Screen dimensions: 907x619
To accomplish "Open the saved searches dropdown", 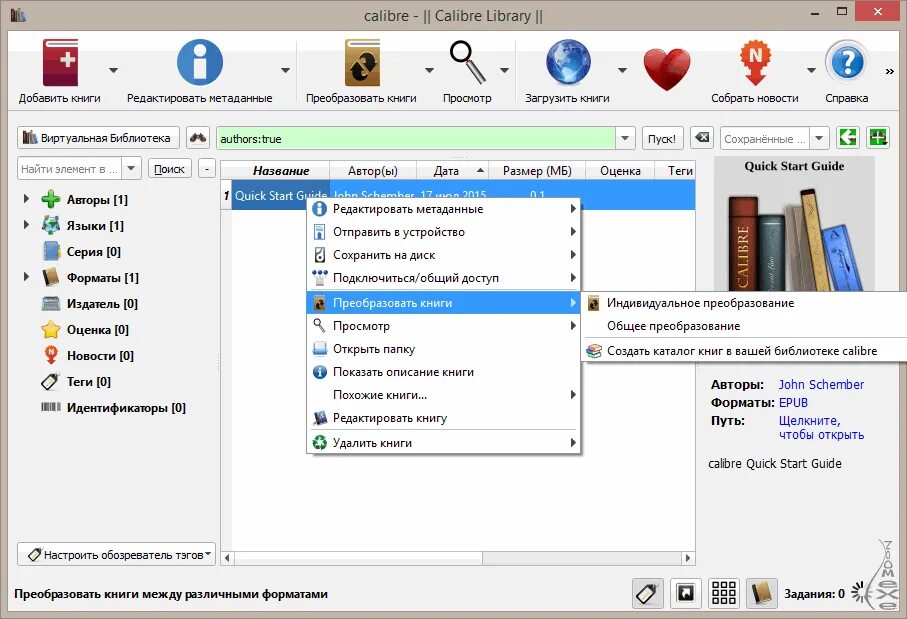I will tap(819, 138).
